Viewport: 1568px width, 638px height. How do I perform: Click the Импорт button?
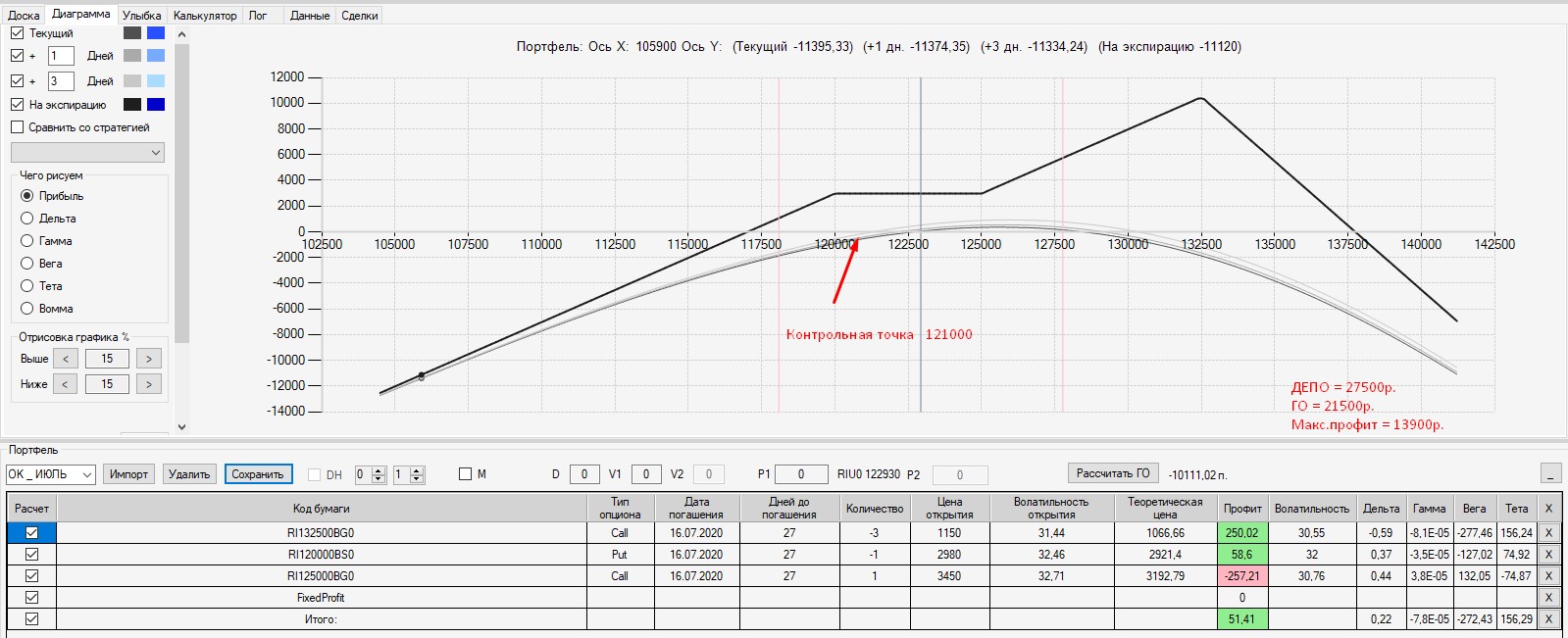pos(128,474)
